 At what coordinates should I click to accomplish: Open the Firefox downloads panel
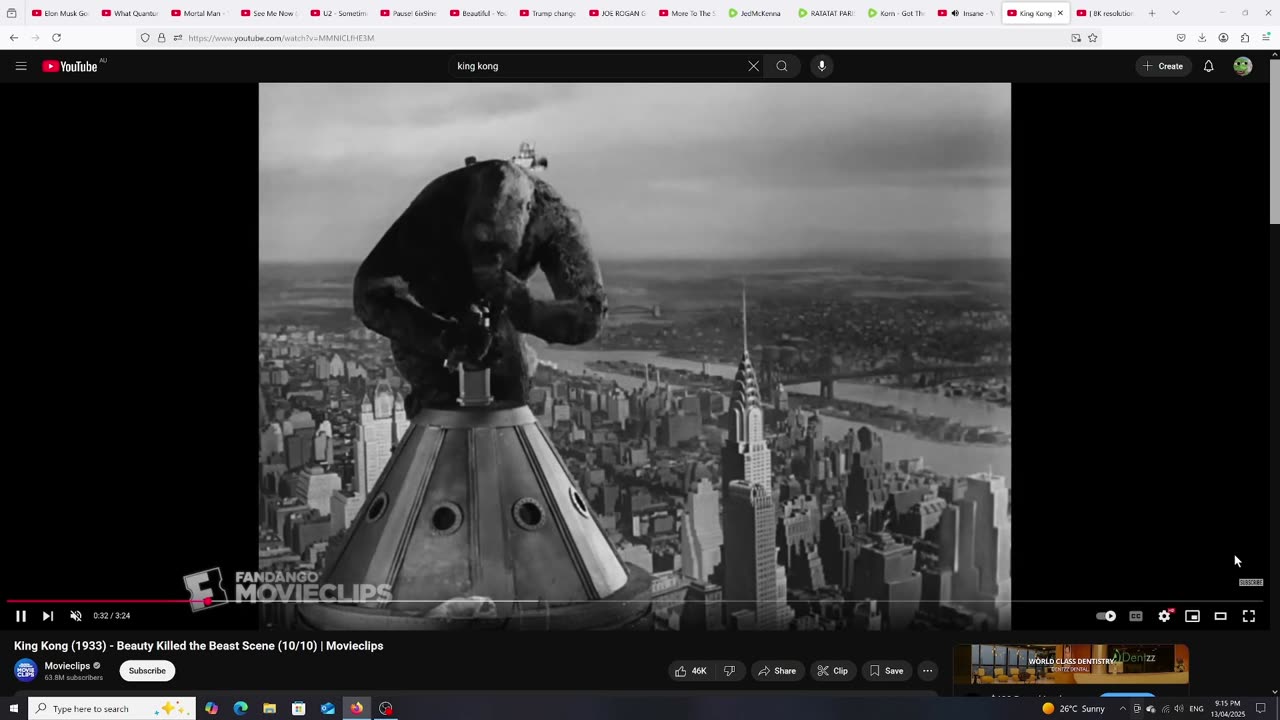click(x=1202, y=38)
